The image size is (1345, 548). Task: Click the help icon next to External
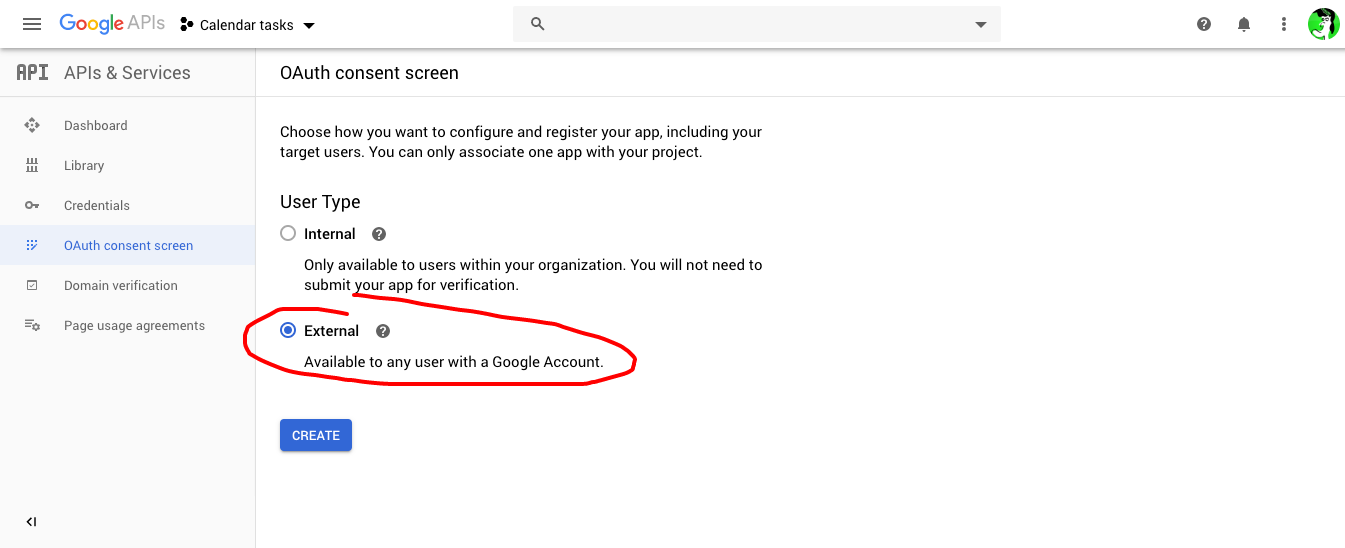382,331
